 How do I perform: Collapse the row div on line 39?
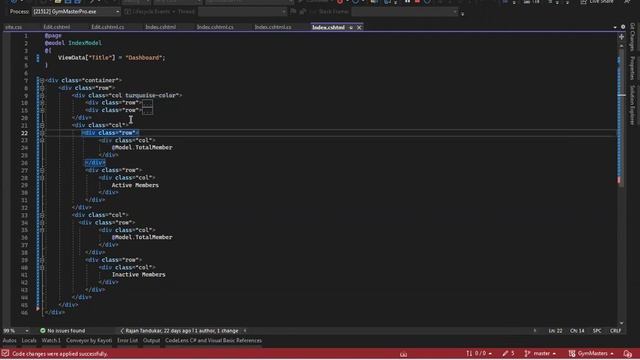42,260
